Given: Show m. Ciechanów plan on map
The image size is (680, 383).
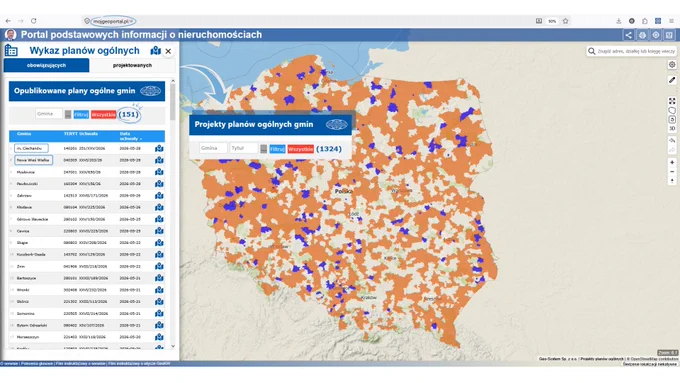Looking at the screenshot, I should tap(159, 148).
